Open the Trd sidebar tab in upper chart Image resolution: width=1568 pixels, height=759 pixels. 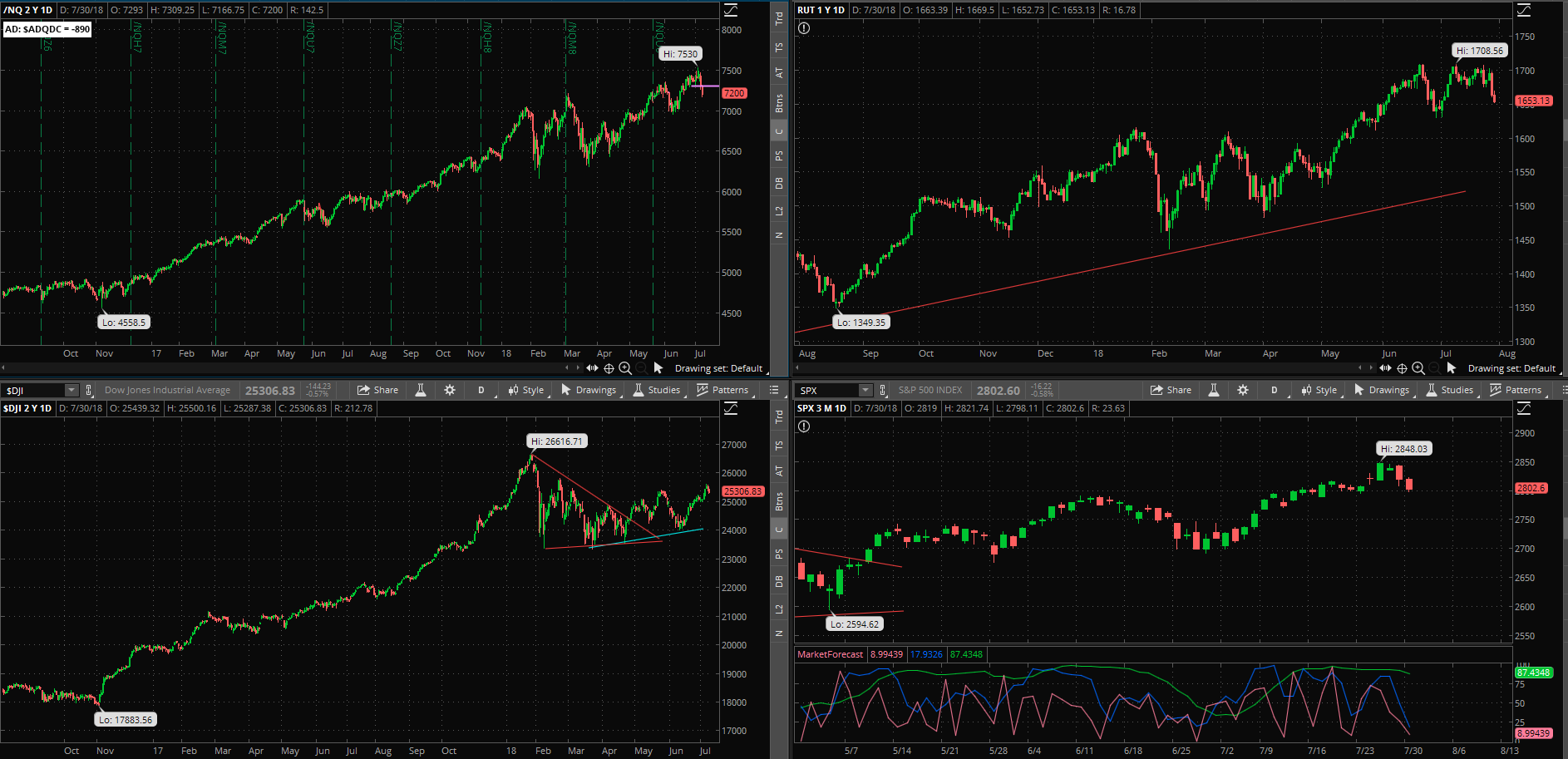coord(779,18)
